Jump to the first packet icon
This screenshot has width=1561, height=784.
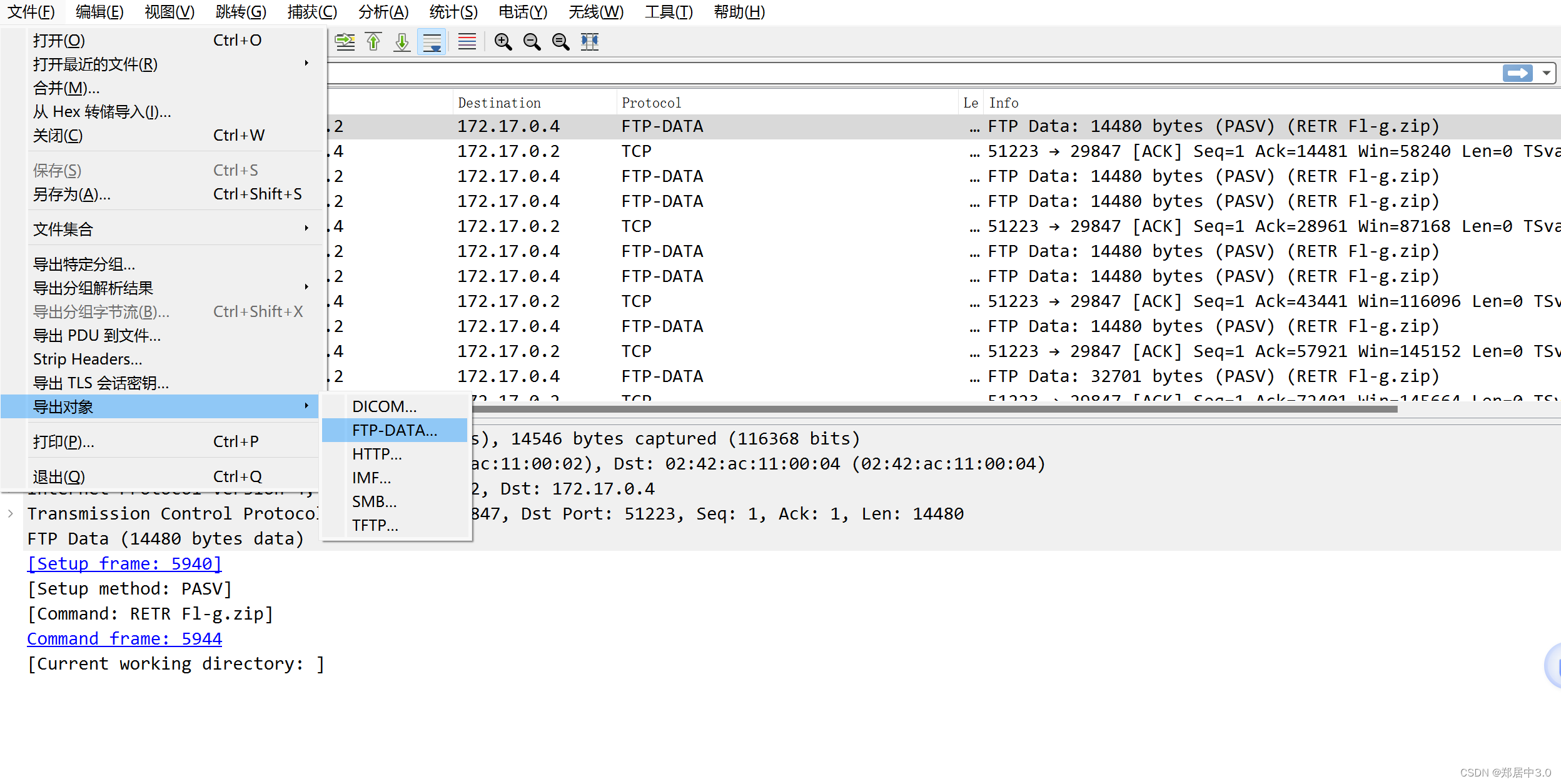(x=373, y=42)
